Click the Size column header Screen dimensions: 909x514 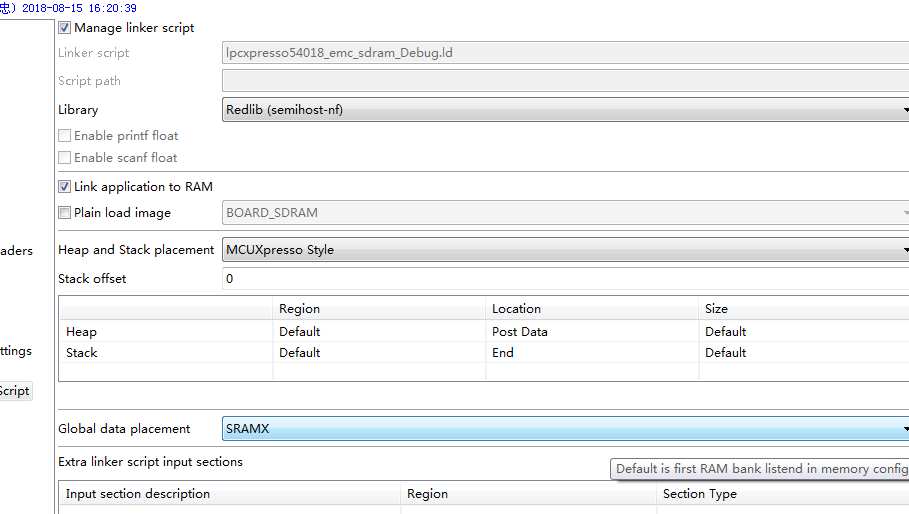pyautogui.click(x=804, y=309)
